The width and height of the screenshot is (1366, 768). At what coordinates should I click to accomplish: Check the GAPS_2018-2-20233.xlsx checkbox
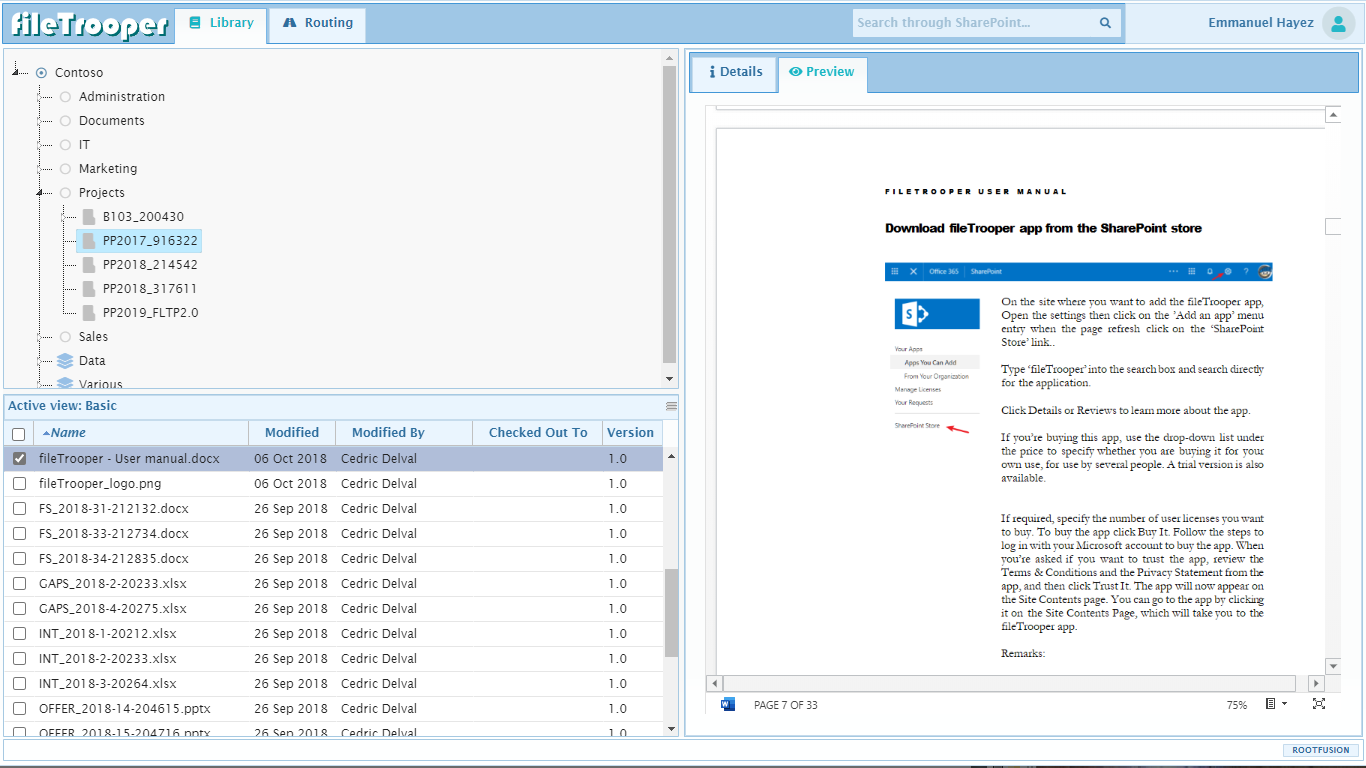coord(19,583)
